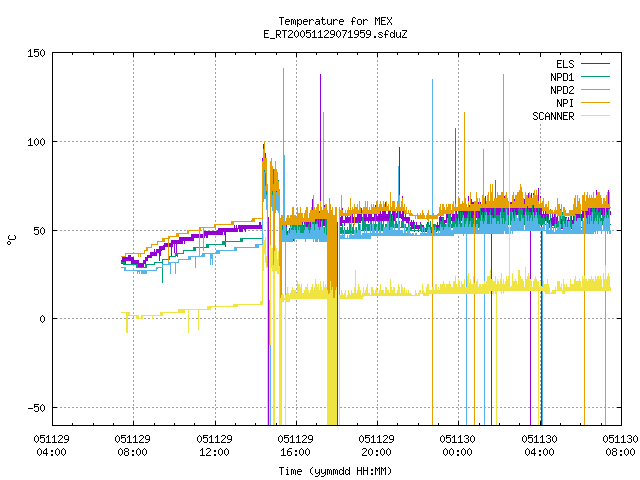The width and height of the screenshot is (640, 480).
Task: Click the NPD2 legend label
Action: [x=562, y=90]
